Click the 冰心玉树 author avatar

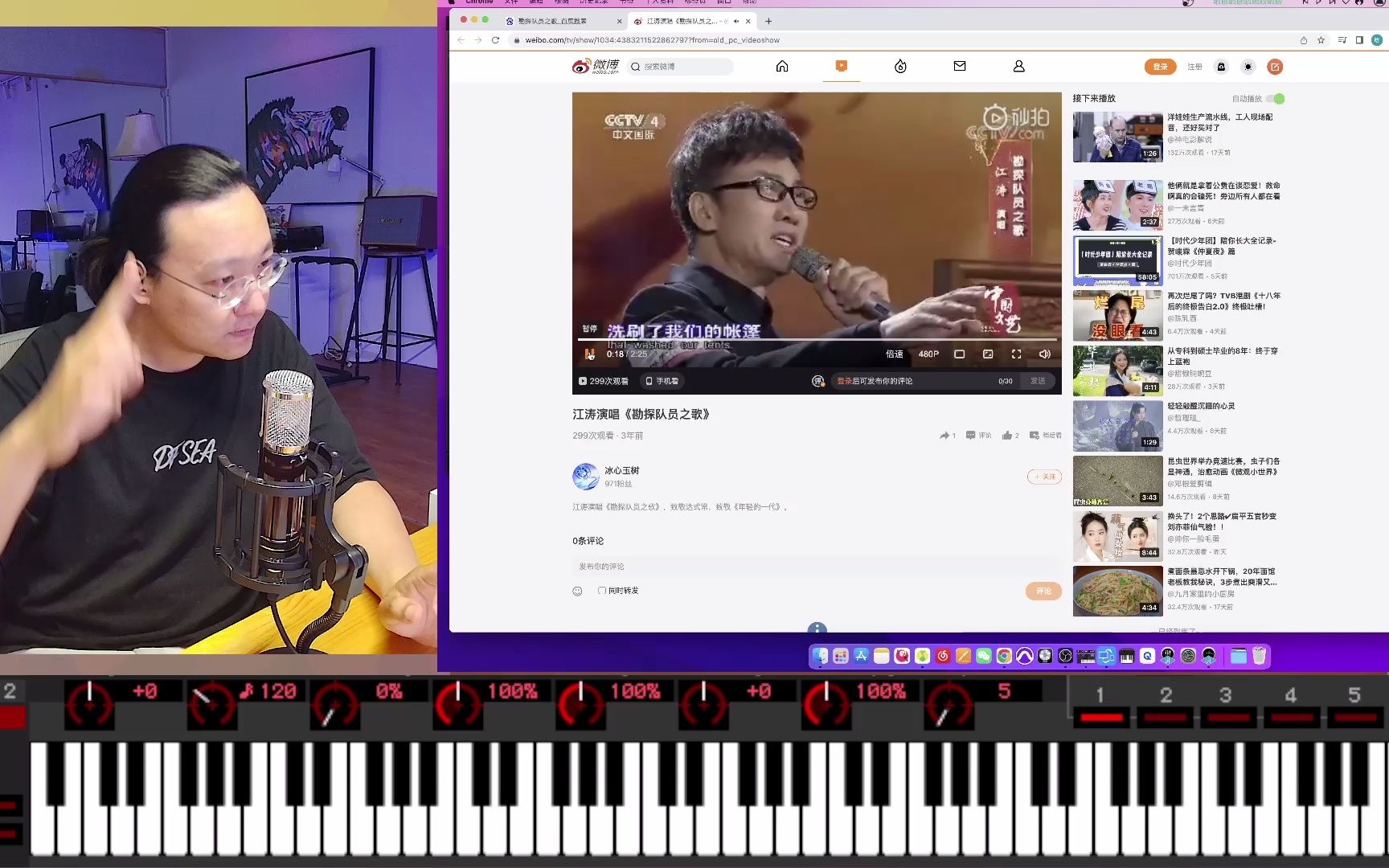coord(585,477)
